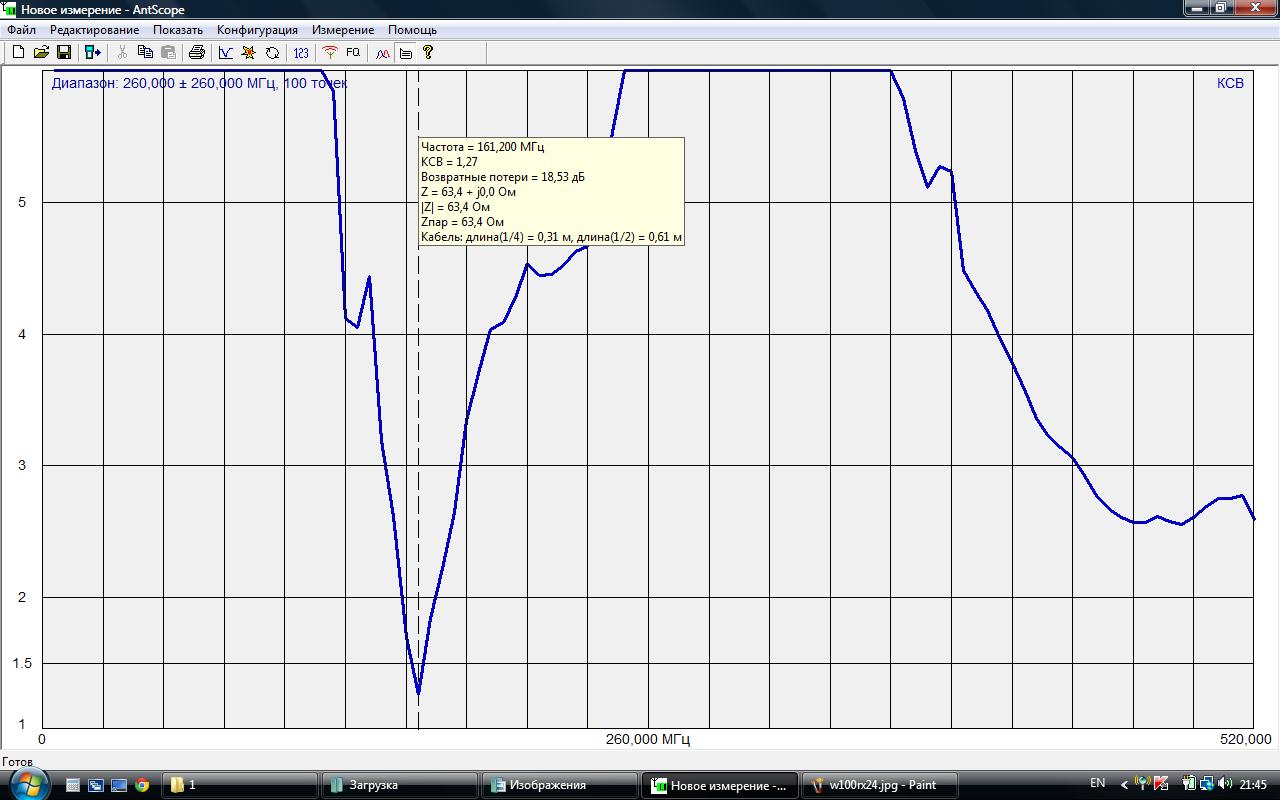1280x800 pixels.
Task: Click the Z = 63,4 + j0,0 Ом line
Action: (x=468, y=192)
